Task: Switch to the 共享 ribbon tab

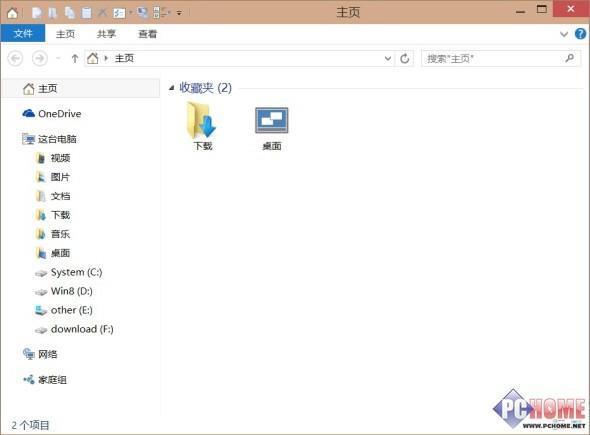Action: pos(106,34)
